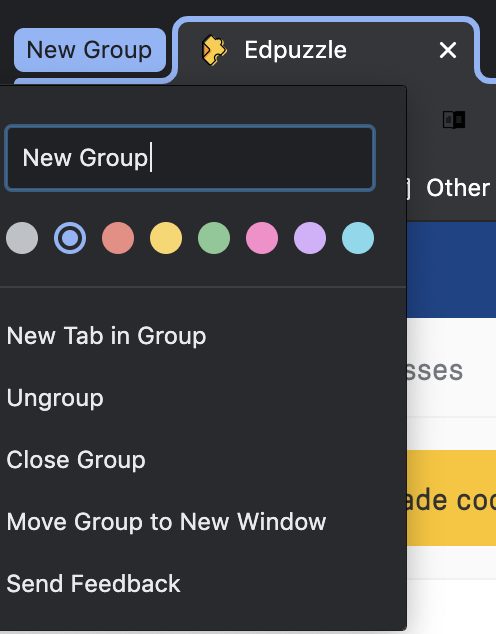Screen dimensions: 496x634
Task: Click the Edpuzzle favicon on the tab
Action: pos(214,50)
